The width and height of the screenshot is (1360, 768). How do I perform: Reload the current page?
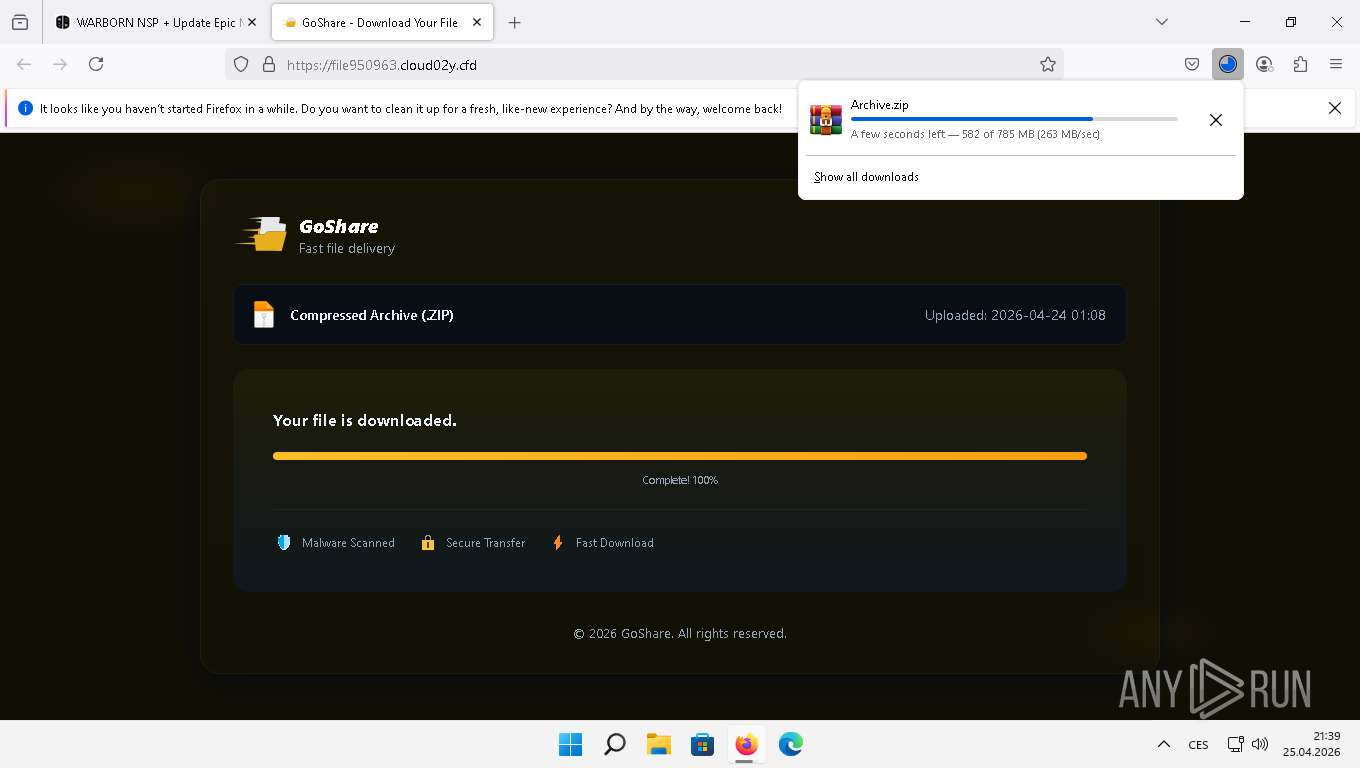(96, 64)
